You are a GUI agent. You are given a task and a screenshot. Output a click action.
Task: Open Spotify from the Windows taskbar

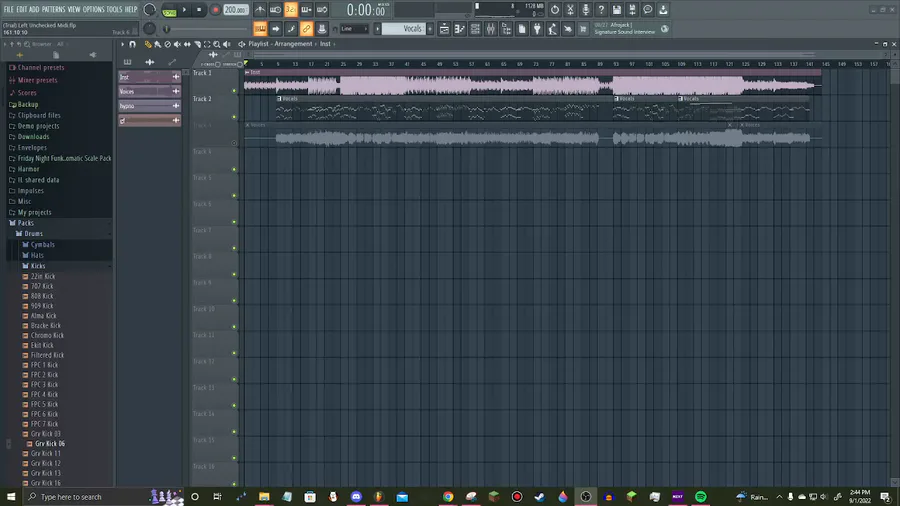pyautogui.click(x=701, y=497)
